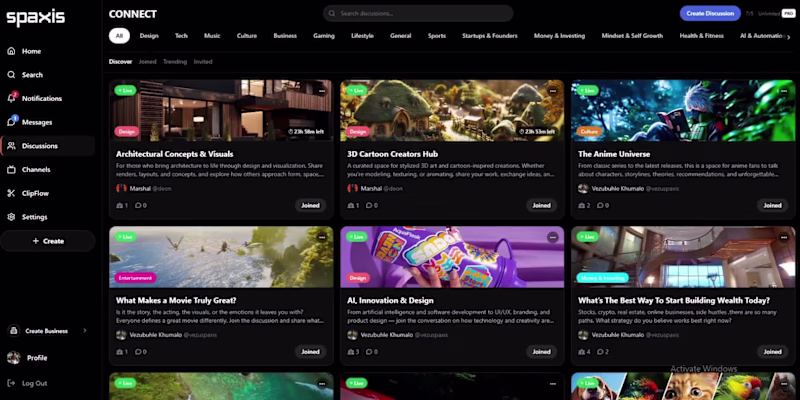Select the Gaming category tab
This screenshot has height=400, width=800.
pos(324,36)
